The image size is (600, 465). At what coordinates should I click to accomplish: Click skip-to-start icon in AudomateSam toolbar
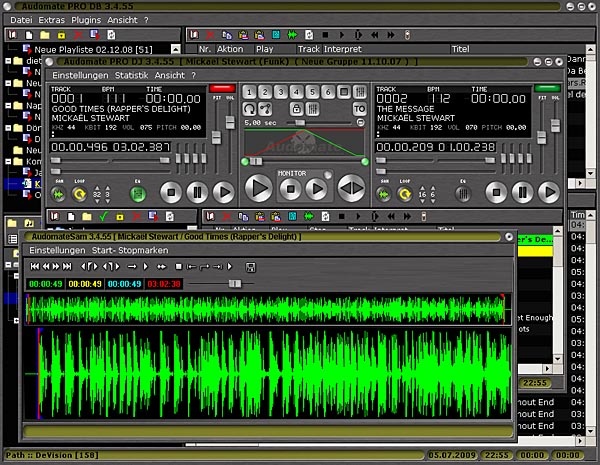click(x=35, y=266)
